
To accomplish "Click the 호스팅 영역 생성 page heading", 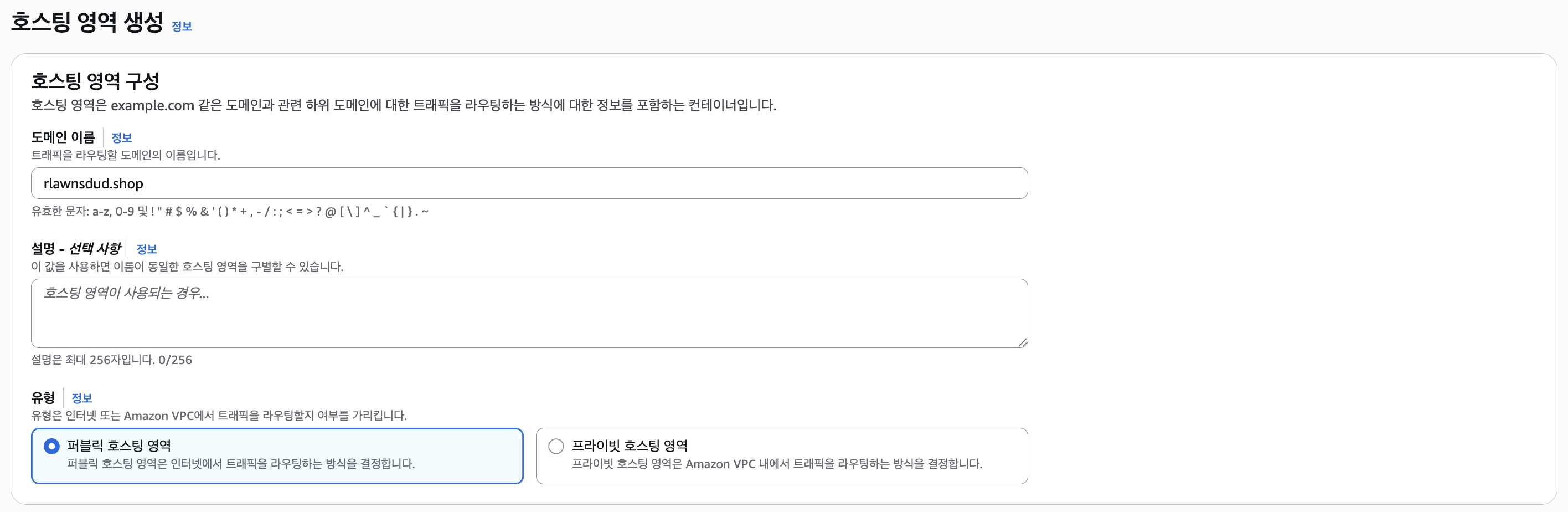I will (x=87, y=22).
